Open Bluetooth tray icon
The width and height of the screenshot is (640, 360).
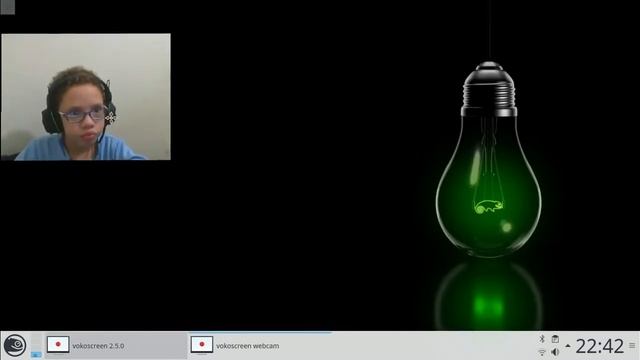[542, 339]
